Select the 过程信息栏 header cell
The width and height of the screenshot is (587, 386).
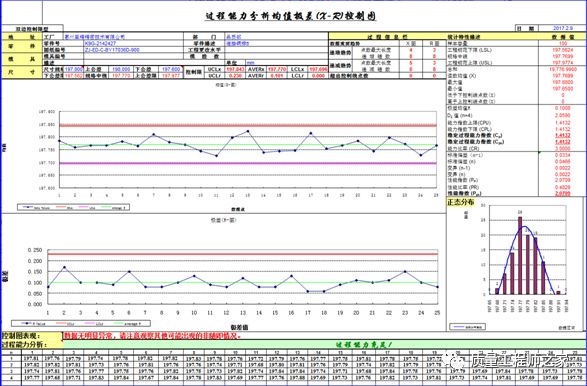tap(387, 37)
